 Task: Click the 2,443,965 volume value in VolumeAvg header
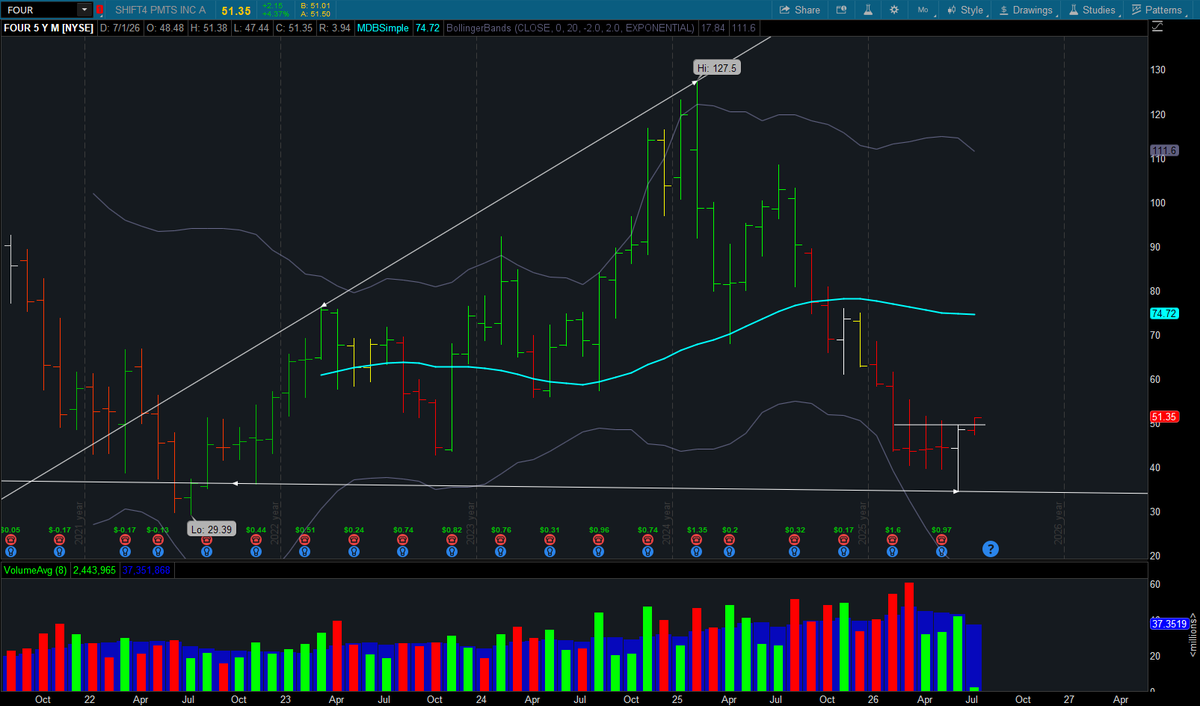95,570
